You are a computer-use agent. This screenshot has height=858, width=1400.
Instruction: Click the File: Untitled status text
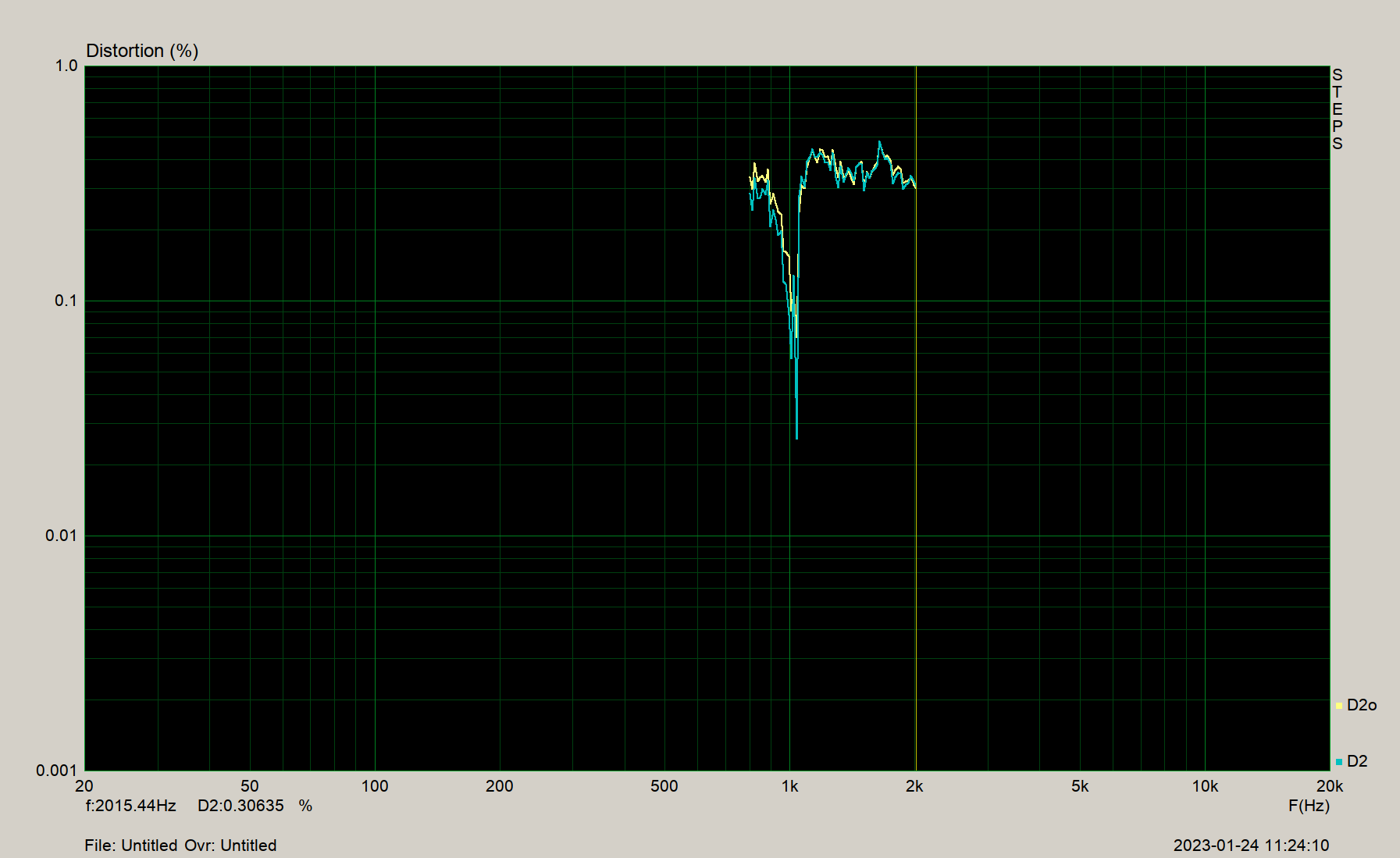(131, 846)
